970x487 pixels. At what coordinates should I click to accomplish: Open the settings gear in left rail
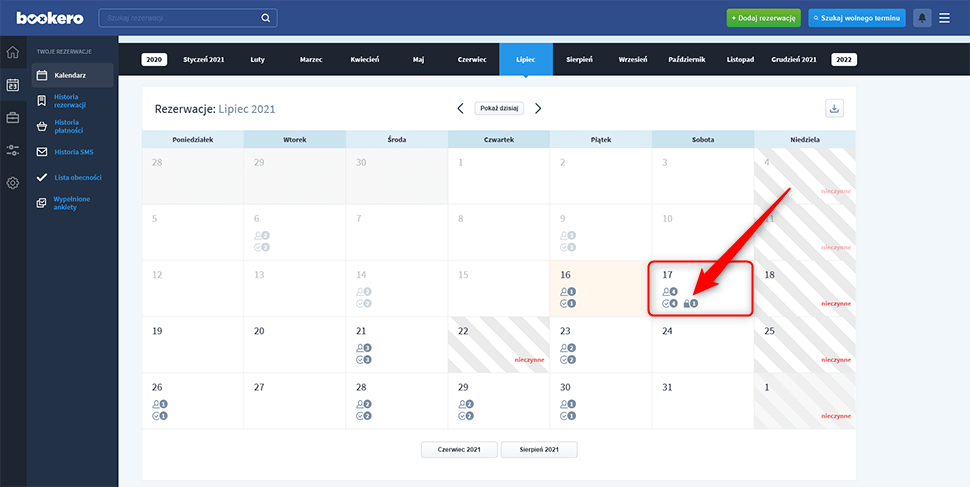point(12,183)
